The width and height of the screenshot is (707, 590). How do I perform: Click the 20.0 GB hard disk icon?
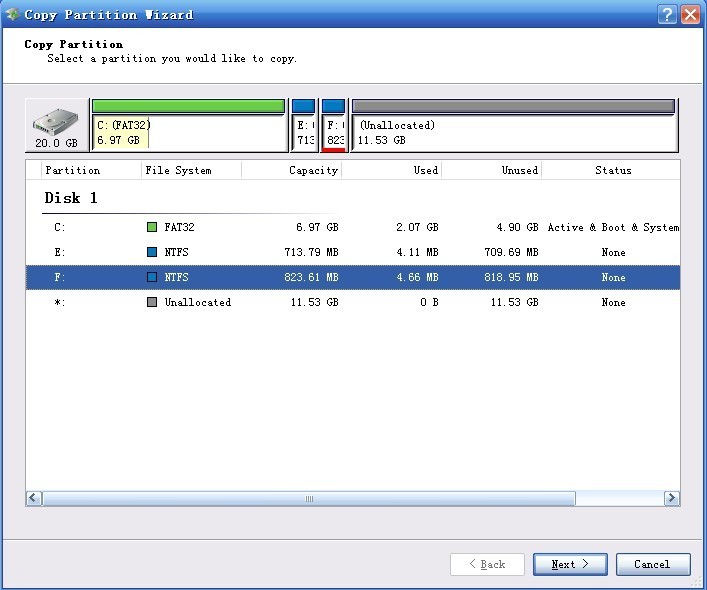pos(56,125)
